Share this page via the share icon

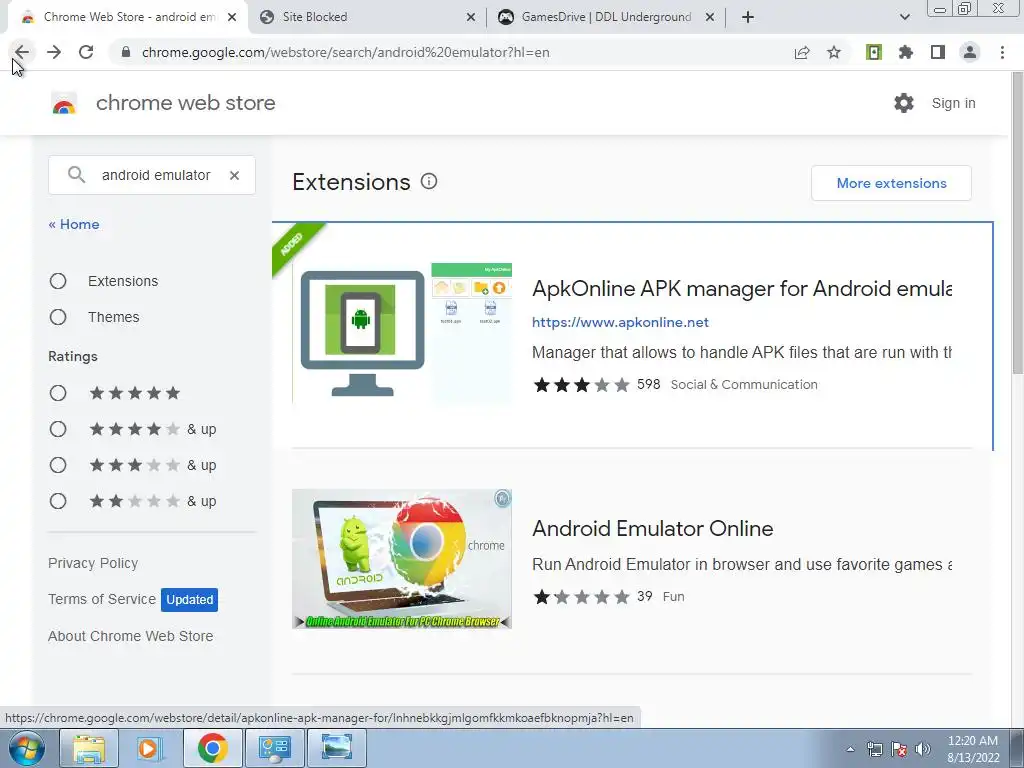(x=801, y=52)
